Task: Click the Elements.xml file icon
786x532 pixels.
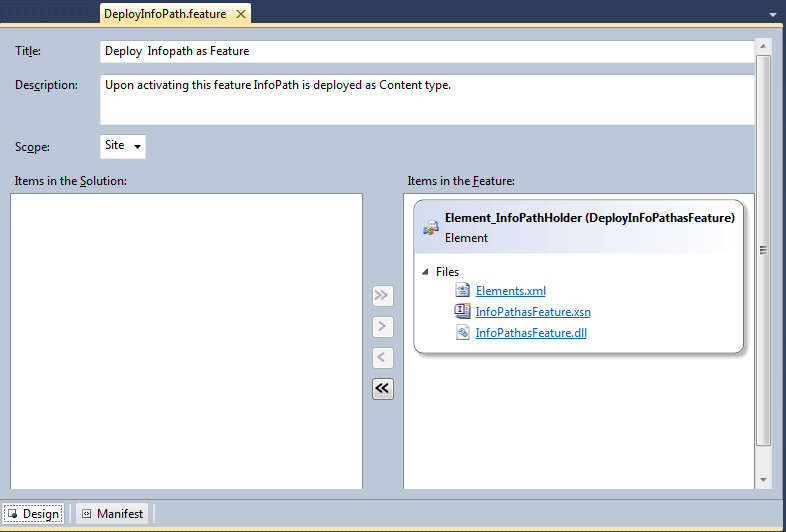Action: point(462,290)
